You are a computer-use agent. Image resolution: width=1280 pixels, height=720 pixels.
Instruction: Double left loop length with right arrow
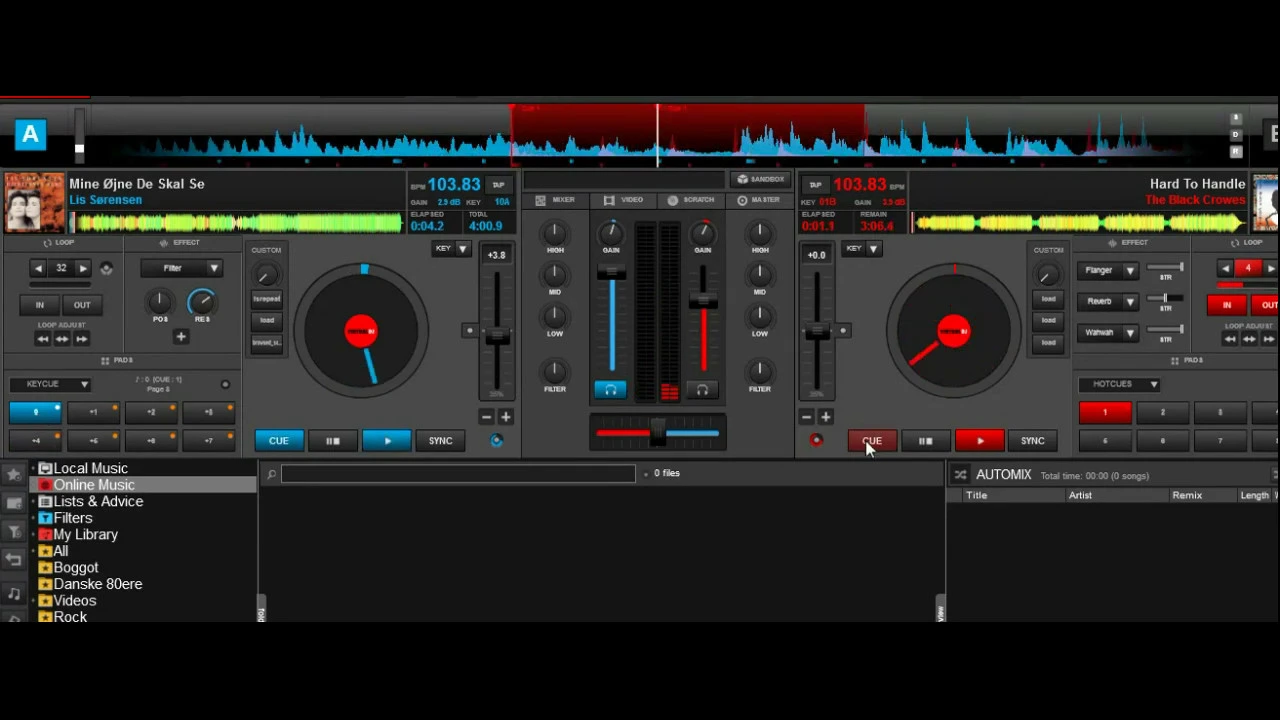83,268
